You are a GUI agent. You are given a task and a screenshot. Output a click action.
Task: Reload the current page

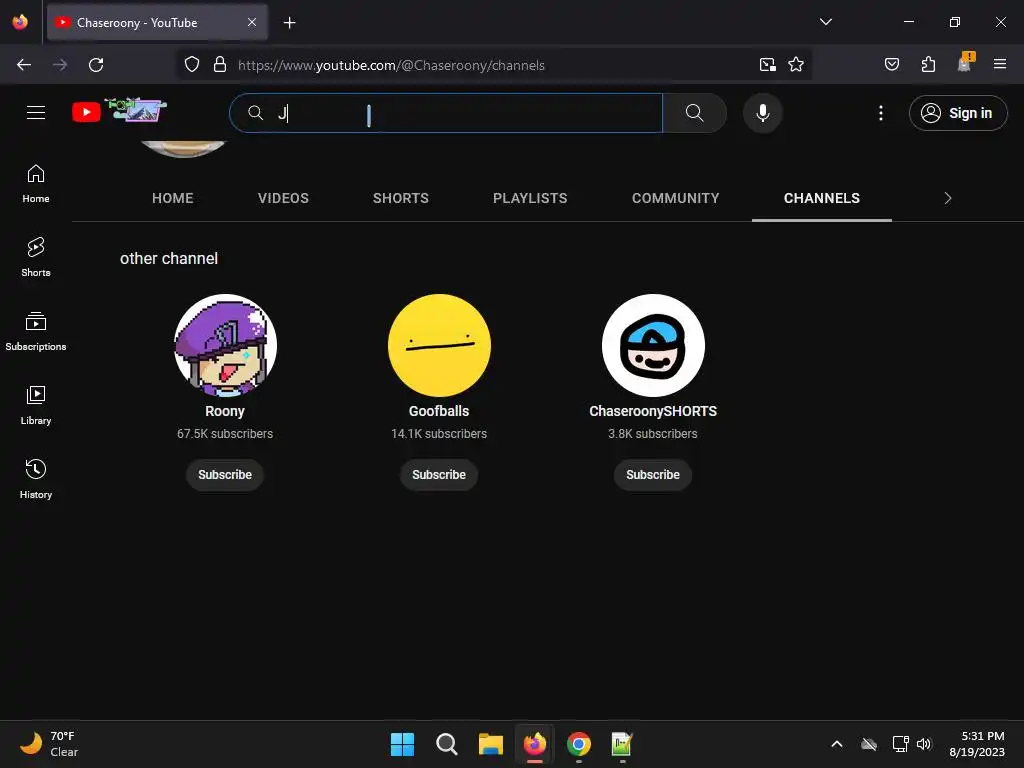[x=96, y=65]
